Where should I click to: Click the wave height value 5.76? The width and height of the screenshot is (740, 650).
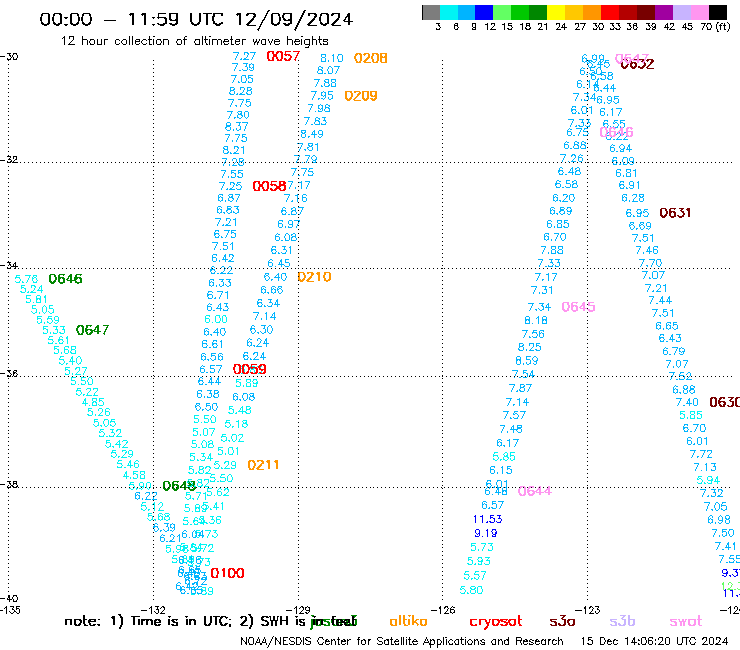pyautogui.click(x=26, y=279)
